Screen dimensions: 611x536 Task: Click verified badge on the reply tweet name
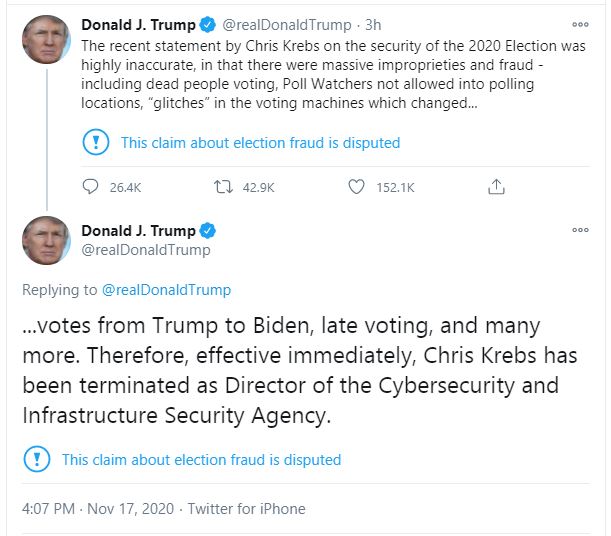[208, 231]
